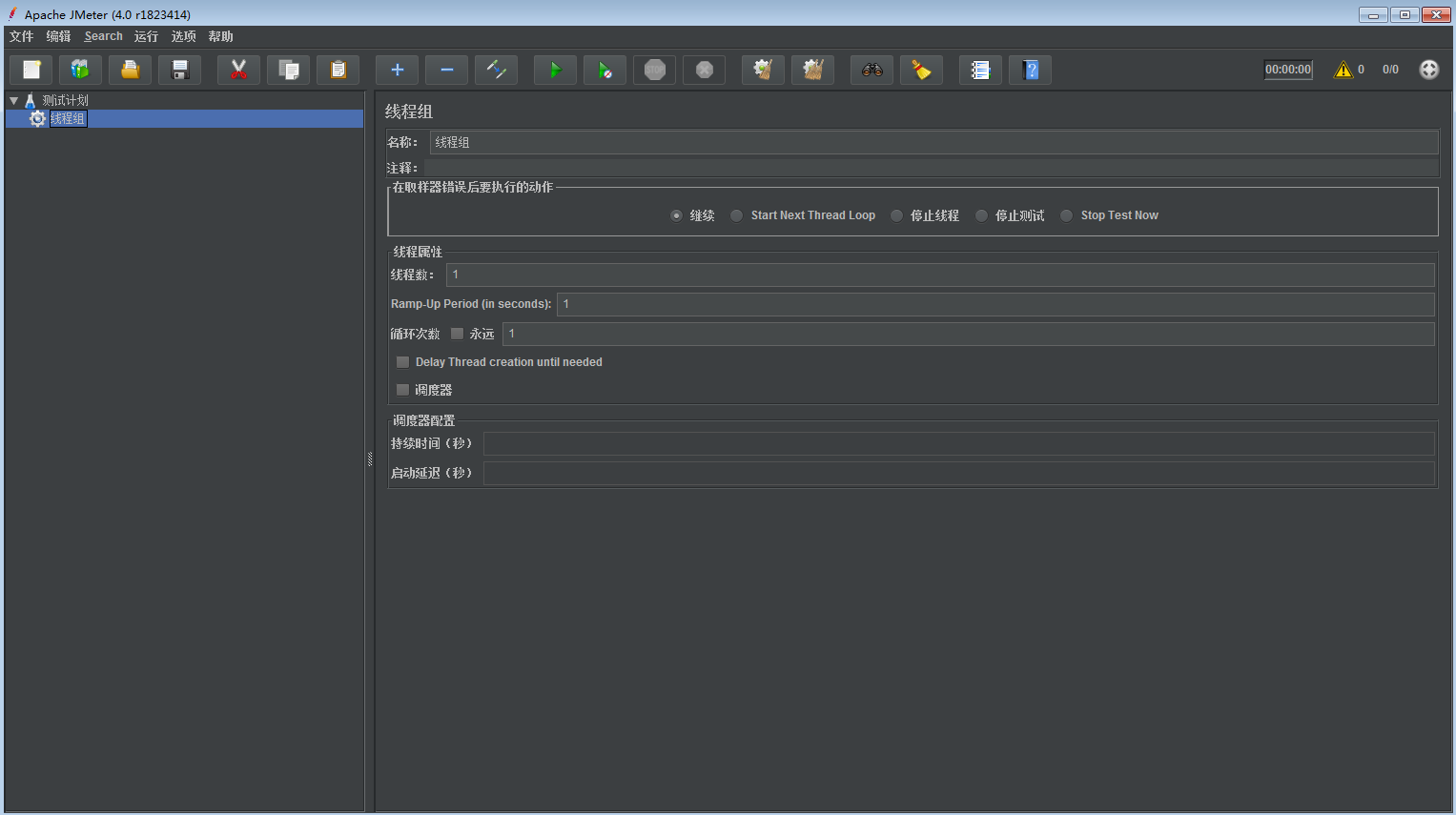Click the 注释 comment field
Viewport: 1456px width, 815px height.
coord(930,168)
